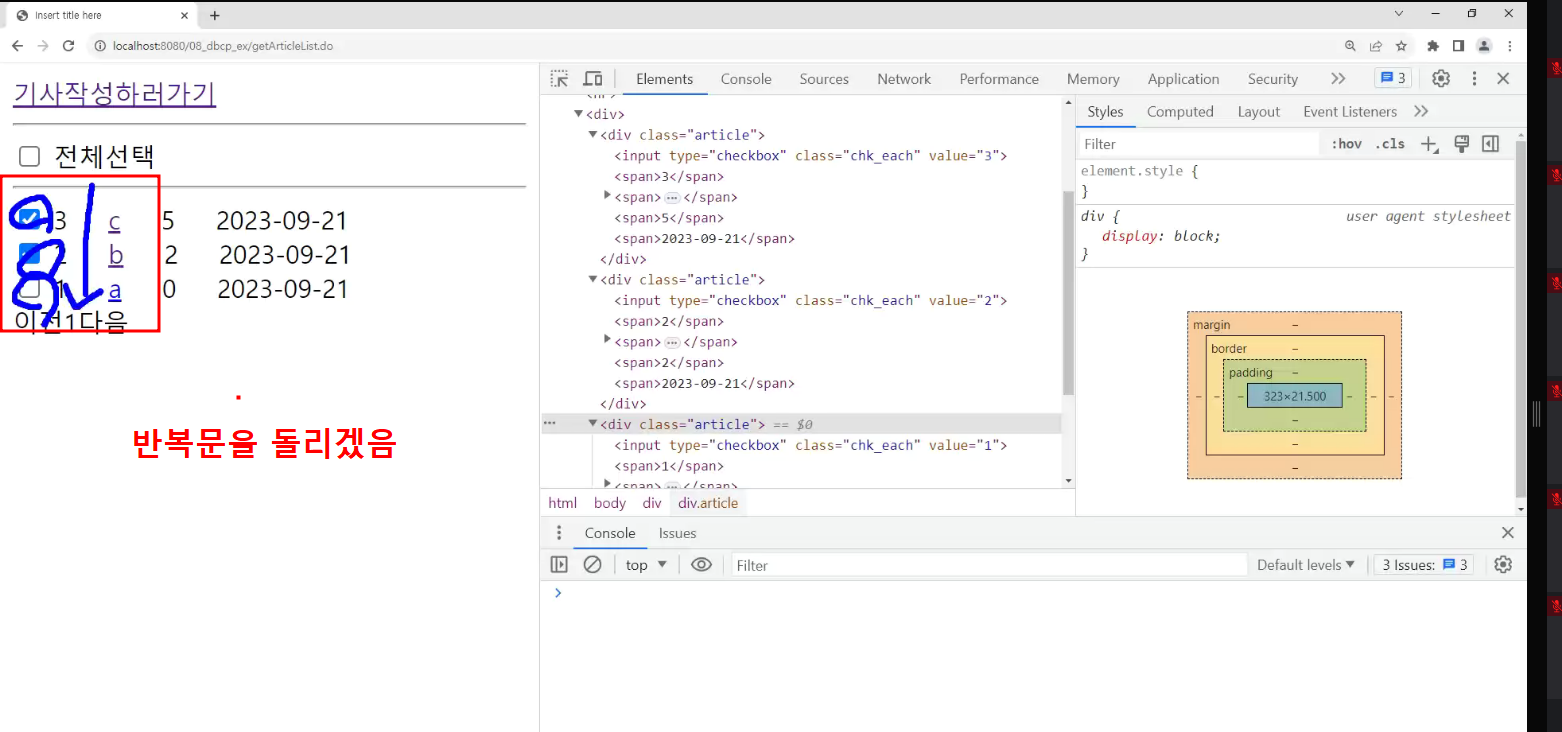Open a new browser tab
The image size is (1562, 732).
(214, 15)
